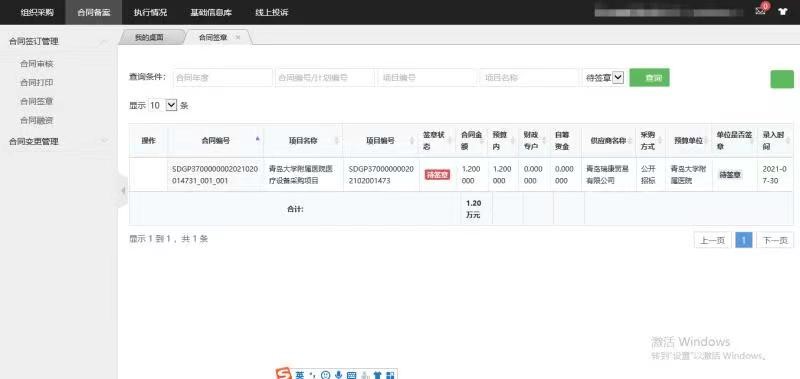Start Sogou voice input microphone
This screenshot has width=800, height=379.
[x=338, y=375]
